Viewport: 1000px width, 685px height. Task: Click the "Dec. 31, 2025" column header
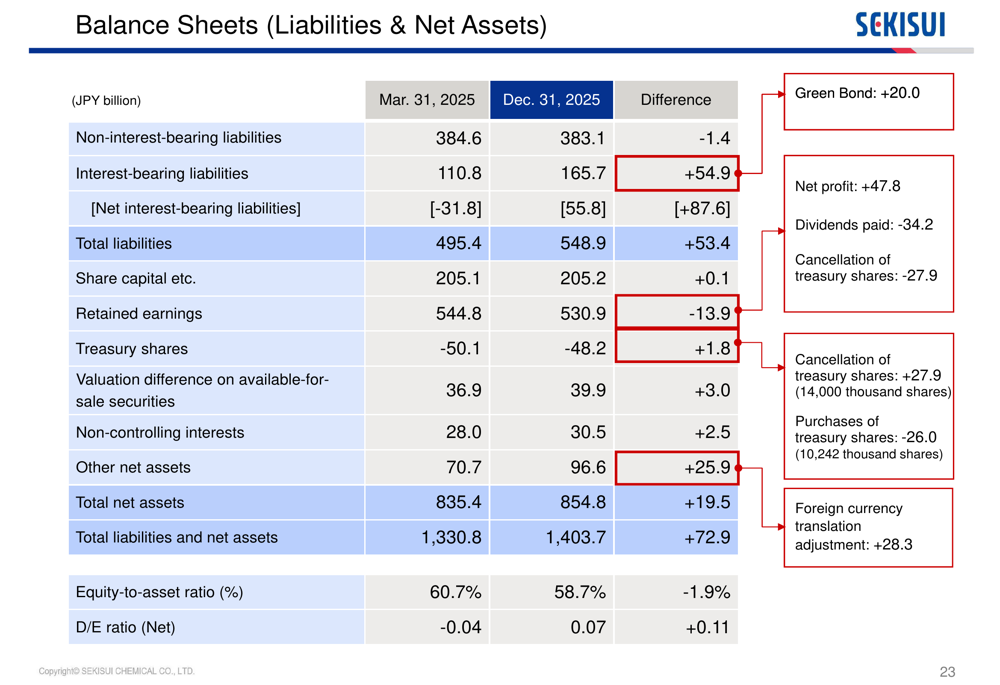[x=552, y=100]
